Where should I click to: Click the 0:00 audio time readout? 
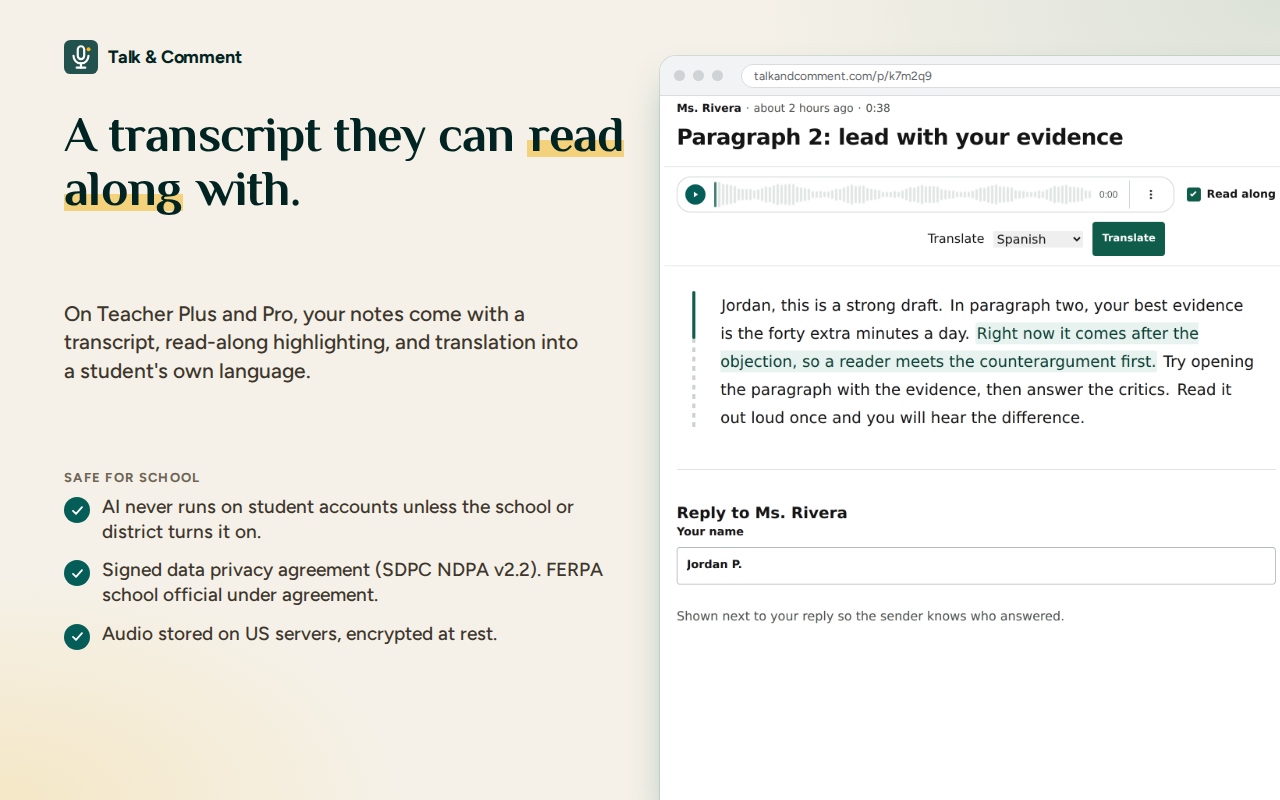(1108, 195)
